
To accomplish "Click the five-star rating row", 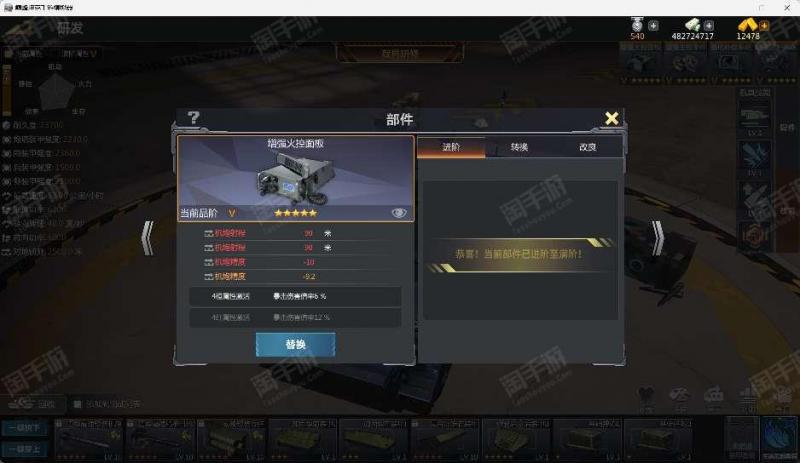I will tap(295, 213).
